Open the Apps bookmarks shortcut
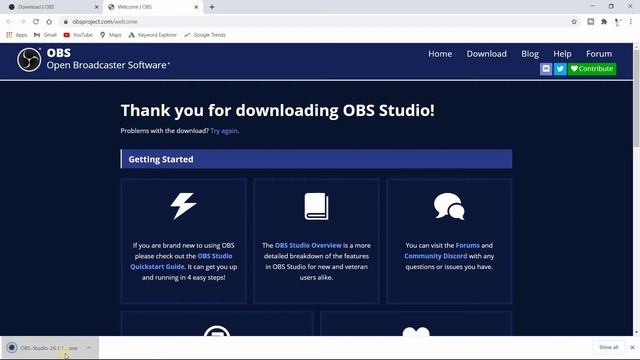 pyautogui.click(x=17, y=35)
